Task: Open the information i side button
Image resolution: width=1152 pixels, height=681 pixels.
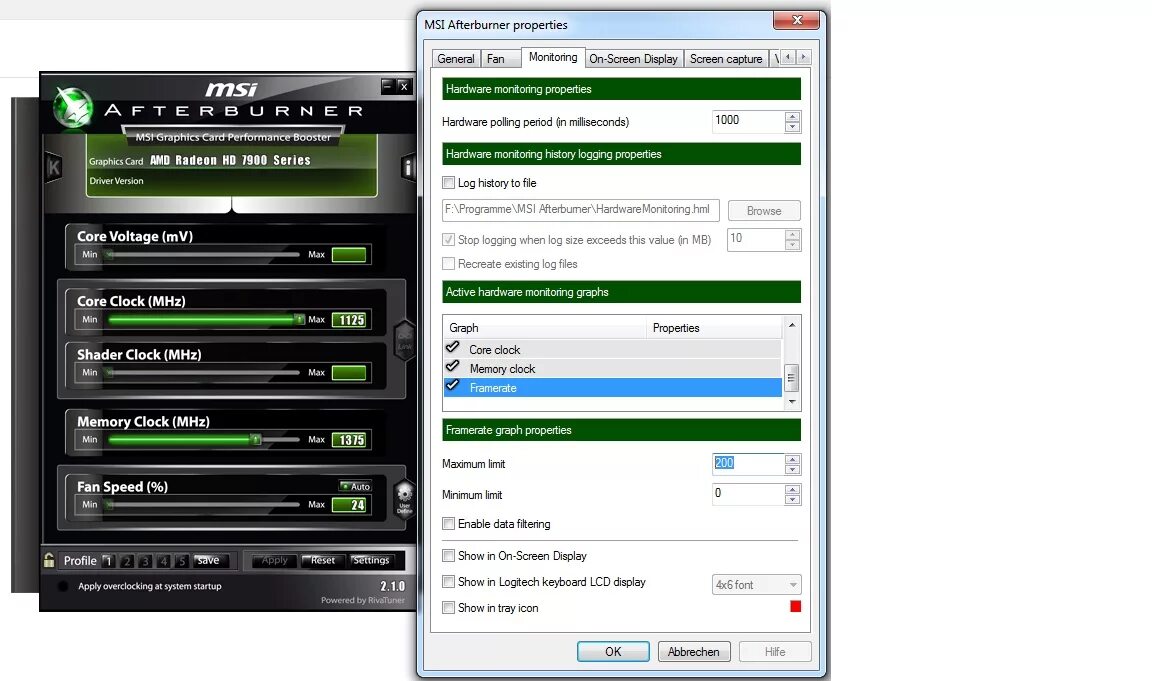Action: coord(408,167)
